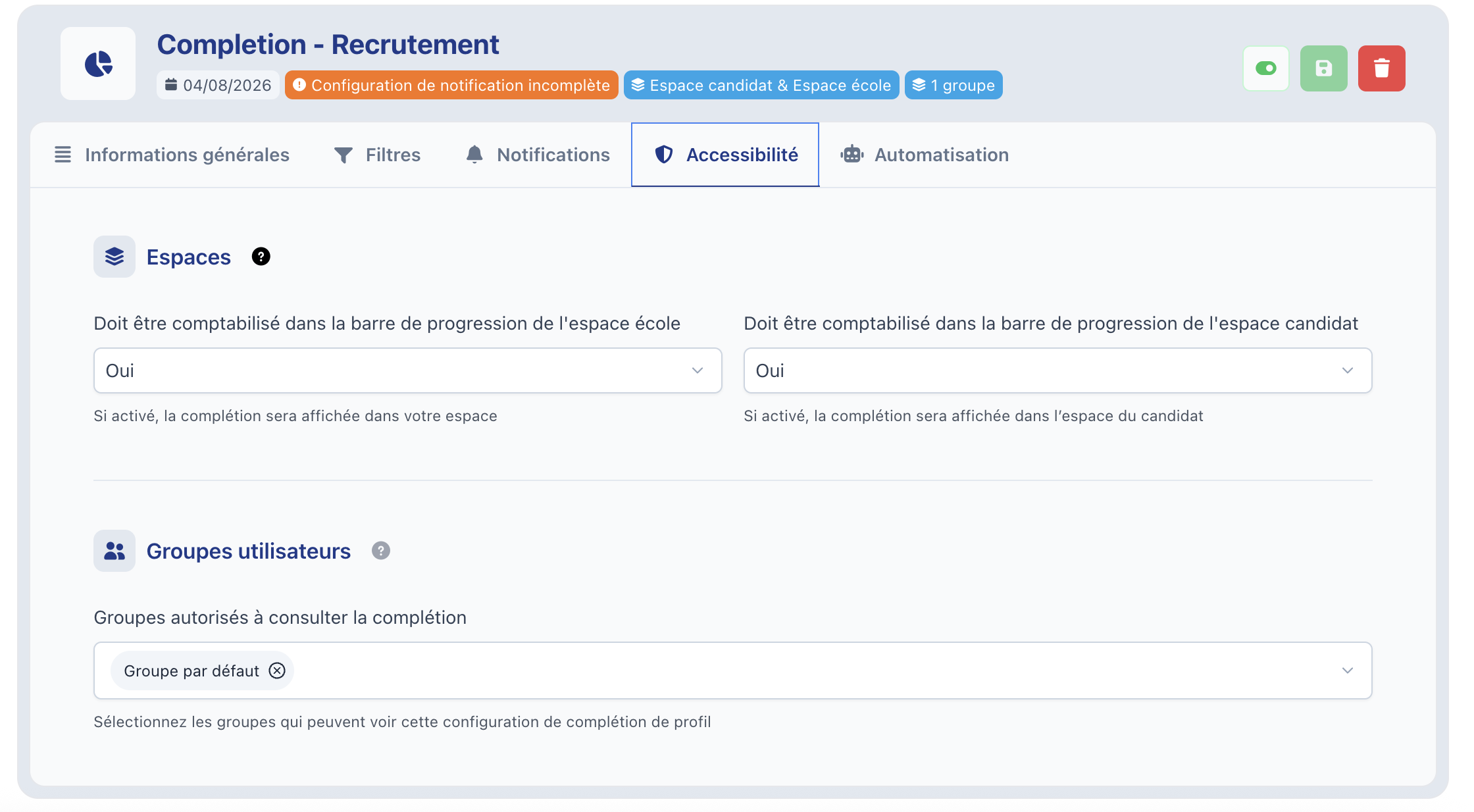Remove Groupe par défaut tag
Viewport: 1474px width, 812px height.
click(x=277, y=671)
